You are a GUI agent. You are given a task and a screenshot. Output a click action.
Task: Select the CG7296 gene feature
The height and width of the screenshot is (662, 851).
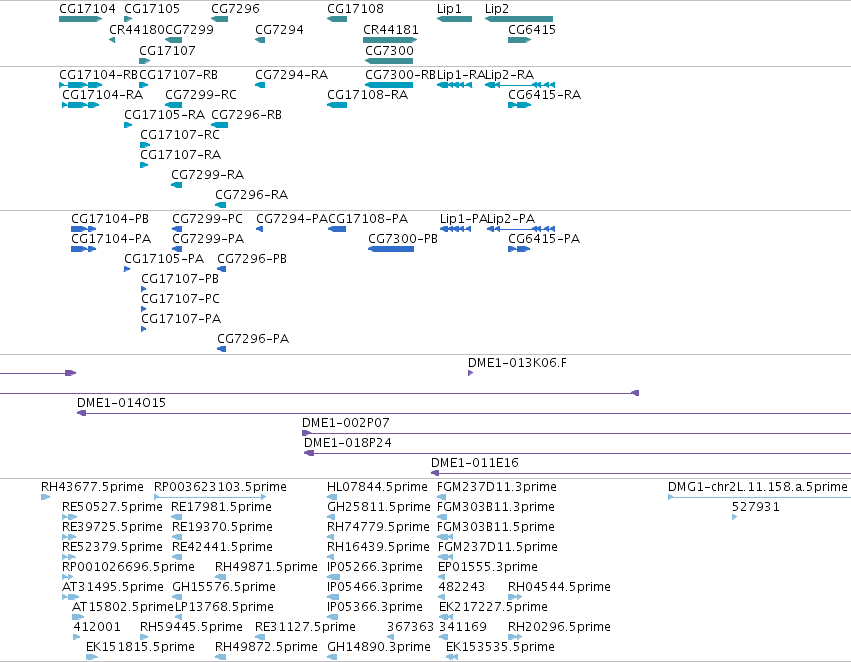click(219, 19)
